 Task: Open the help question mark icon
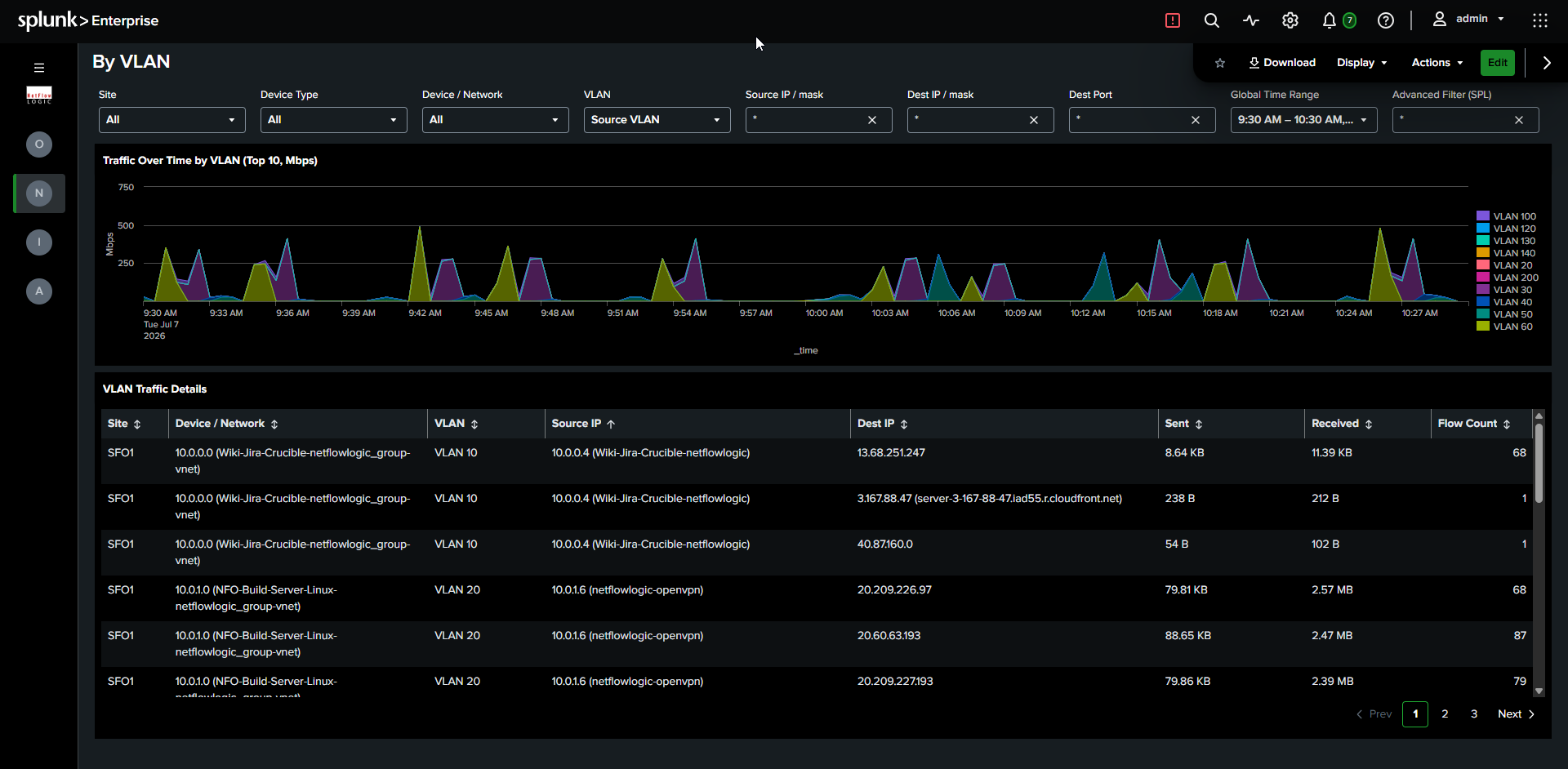(x=1386, y=20)
